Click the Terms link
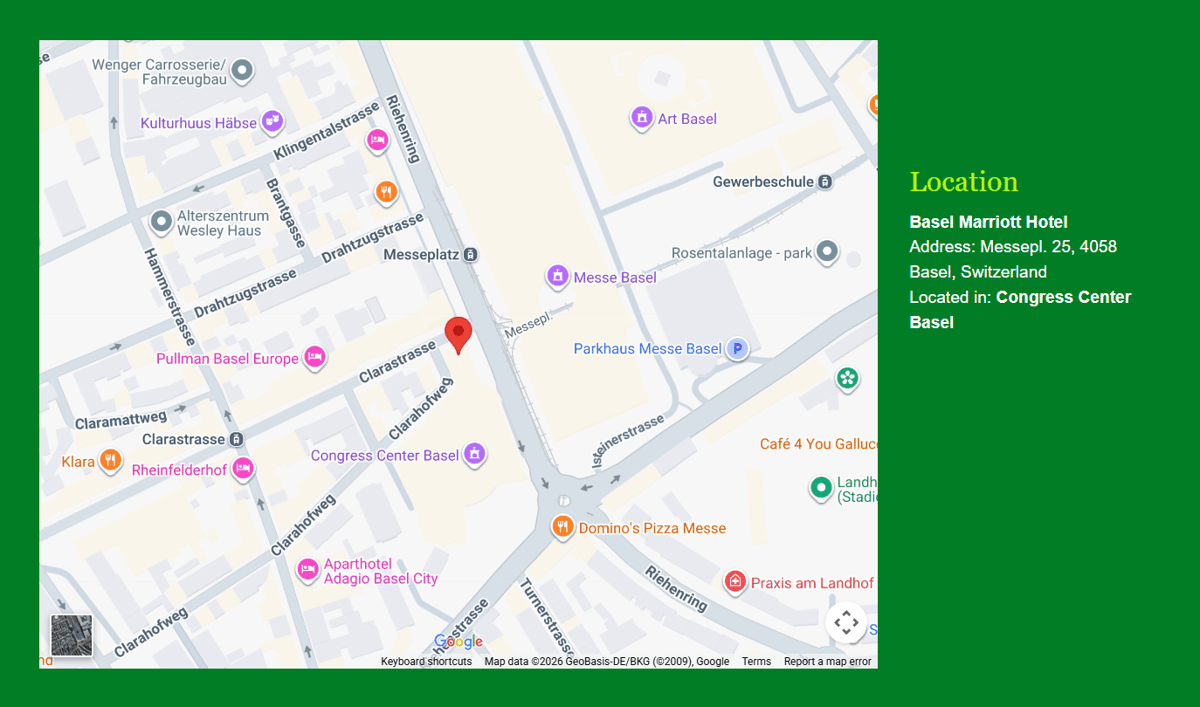The height and width of the screenshot is (707, 1200). 756,662
